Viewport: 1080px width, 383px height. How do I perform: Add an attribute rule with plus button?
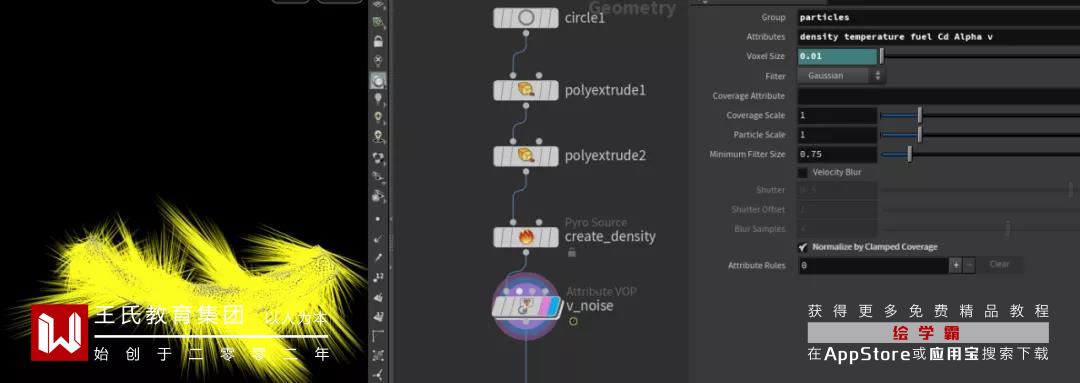click(956, 265)
